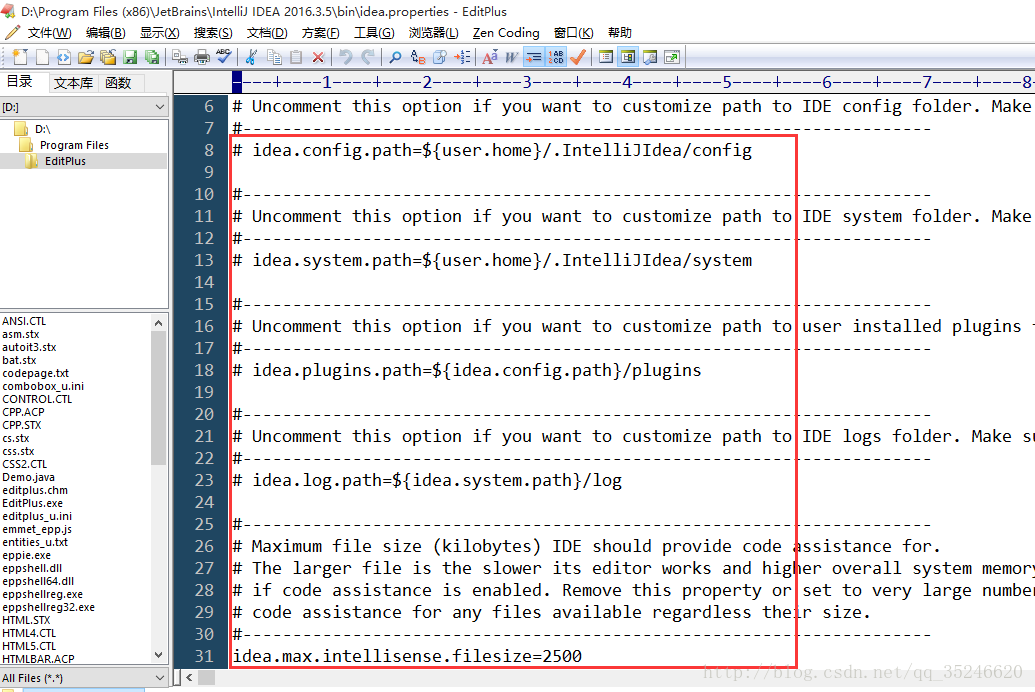Click the open remote/multiple folders icon

click(x=108, y=57)
